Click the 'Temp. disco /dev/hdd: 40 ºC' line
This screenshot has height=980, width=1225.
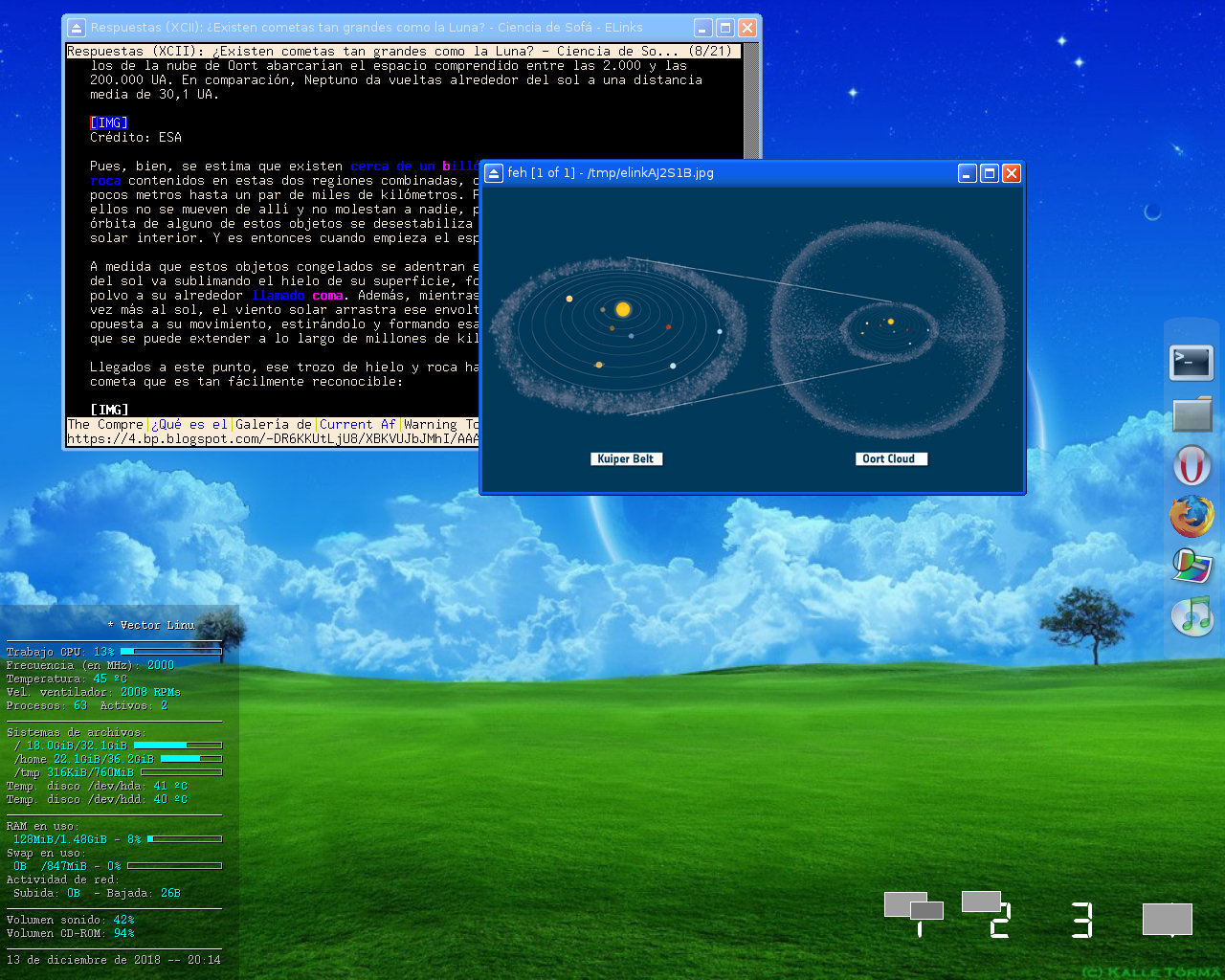tap(98, 799)
